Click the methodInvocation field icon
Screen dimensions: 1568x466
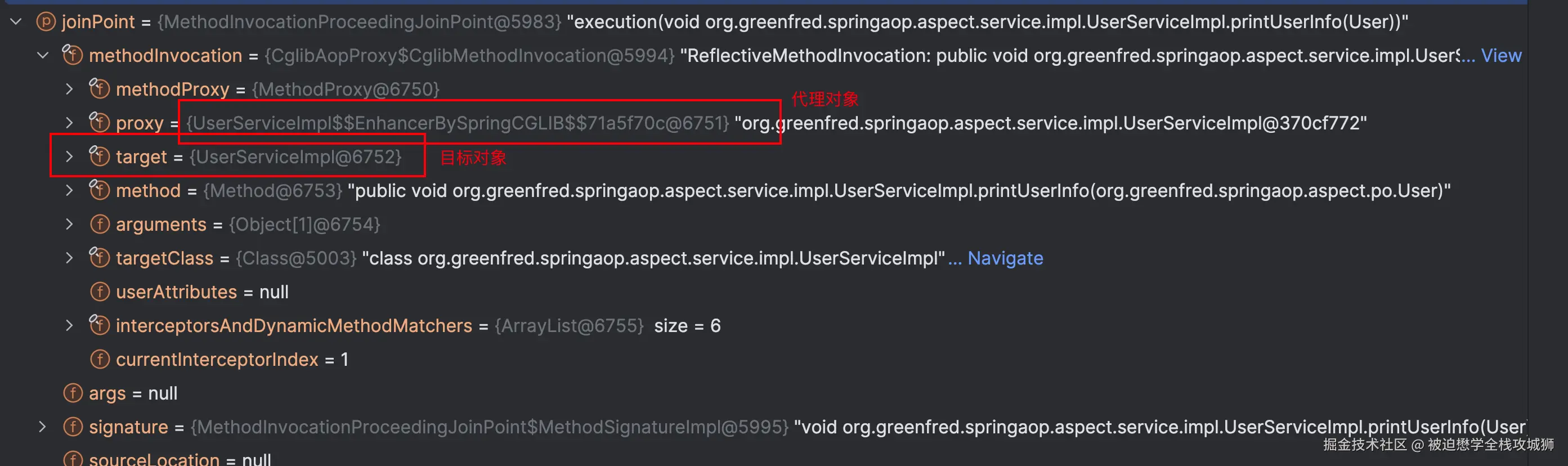73,55
